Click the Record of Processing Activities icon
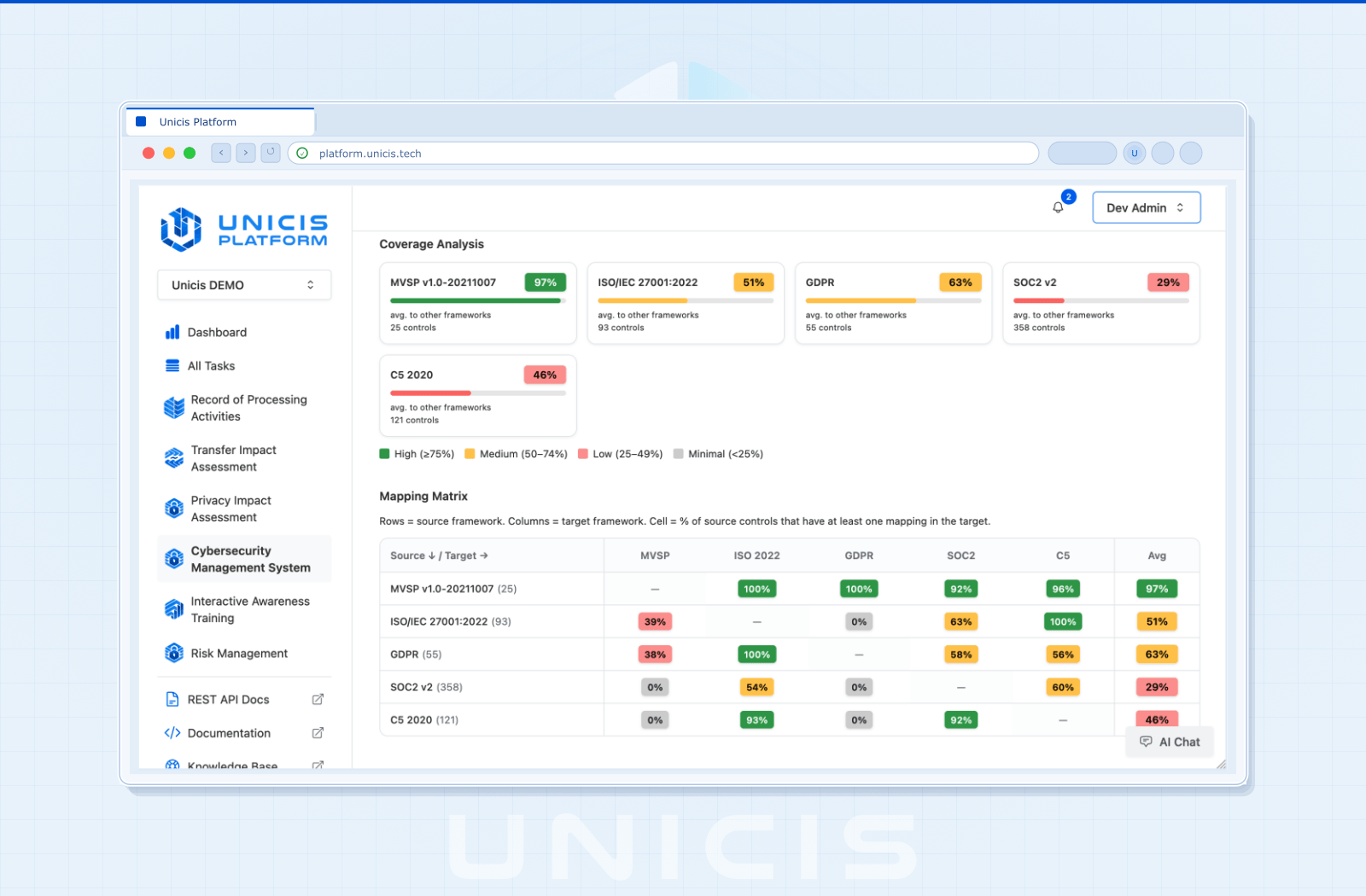This screenshot has height=896, width=1366. pos(174,408)
